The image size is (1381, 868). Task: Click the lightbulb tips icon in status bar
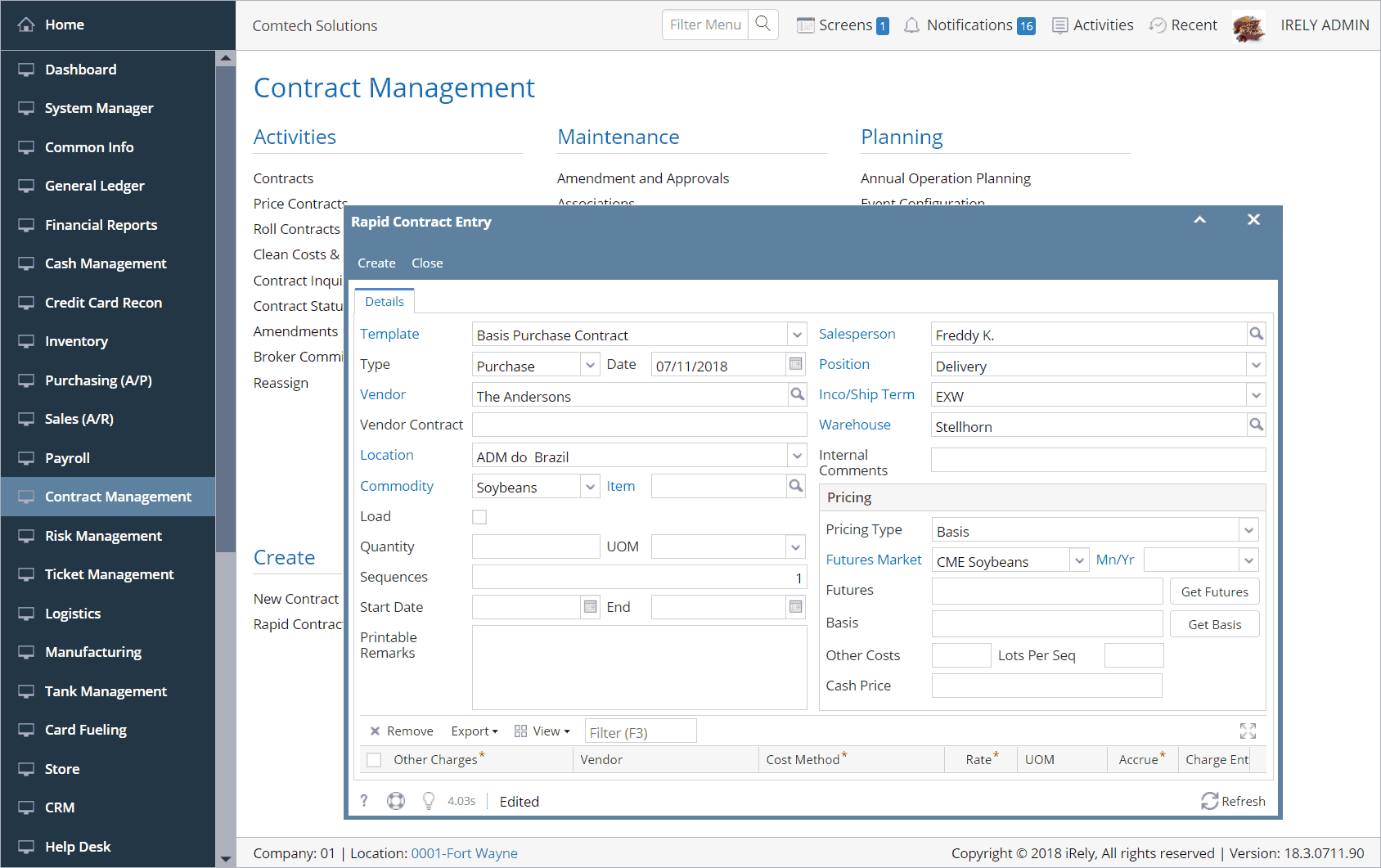(x=428, y=801)
